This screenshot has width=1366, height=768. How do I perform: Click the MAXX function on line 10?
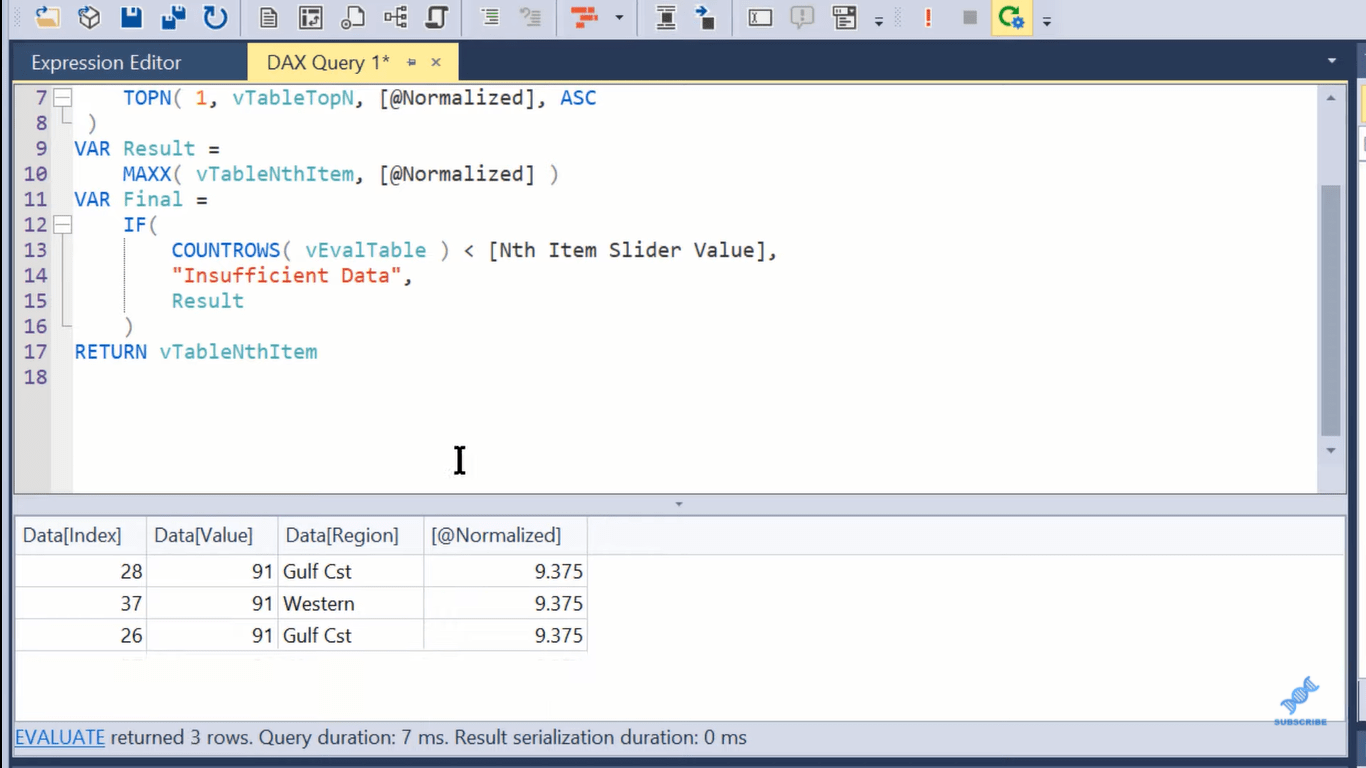point(147,174)
